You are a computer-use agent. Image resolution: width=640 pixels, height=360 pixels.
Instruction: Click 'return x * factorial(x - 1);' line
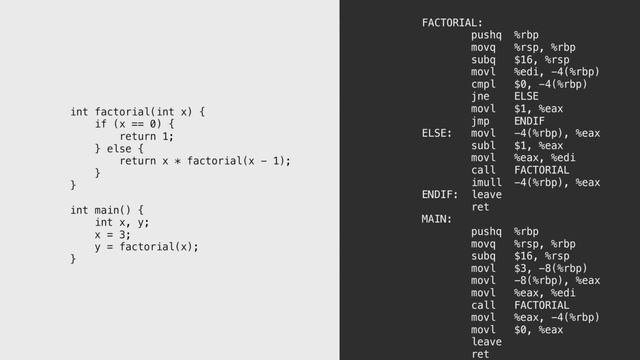pos(205,161)
